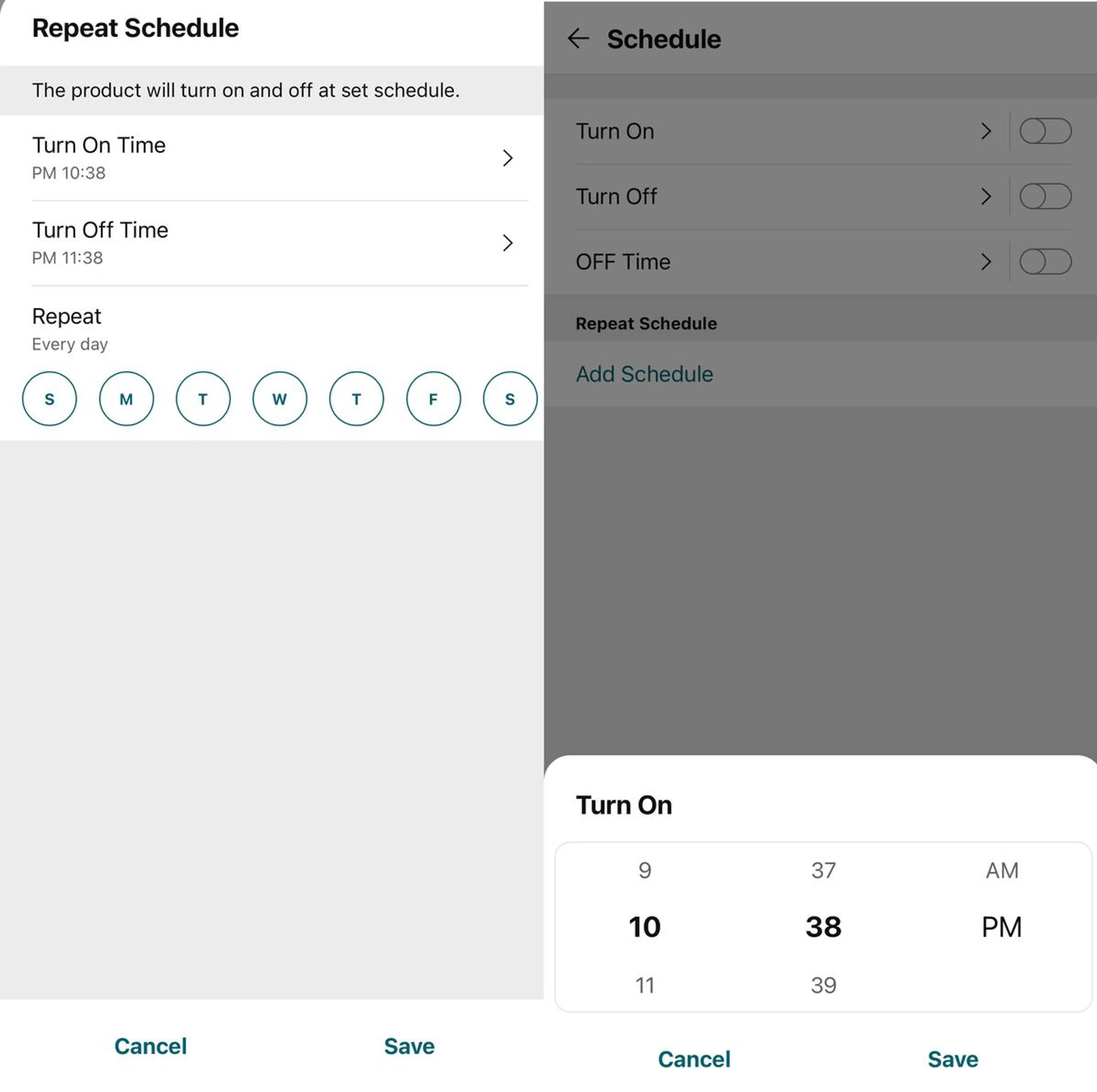
Task: View the Schedule screen title
Action: click(663, 38)
